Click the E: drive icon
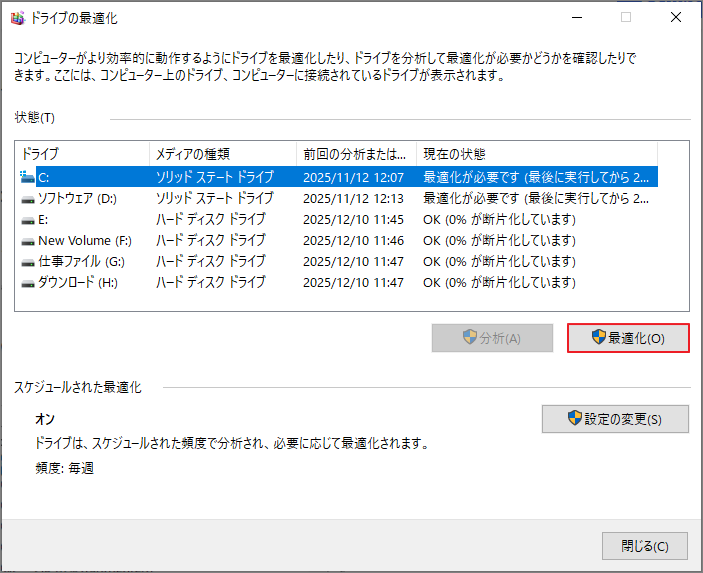Screen dimensions: 703x573 28,220
